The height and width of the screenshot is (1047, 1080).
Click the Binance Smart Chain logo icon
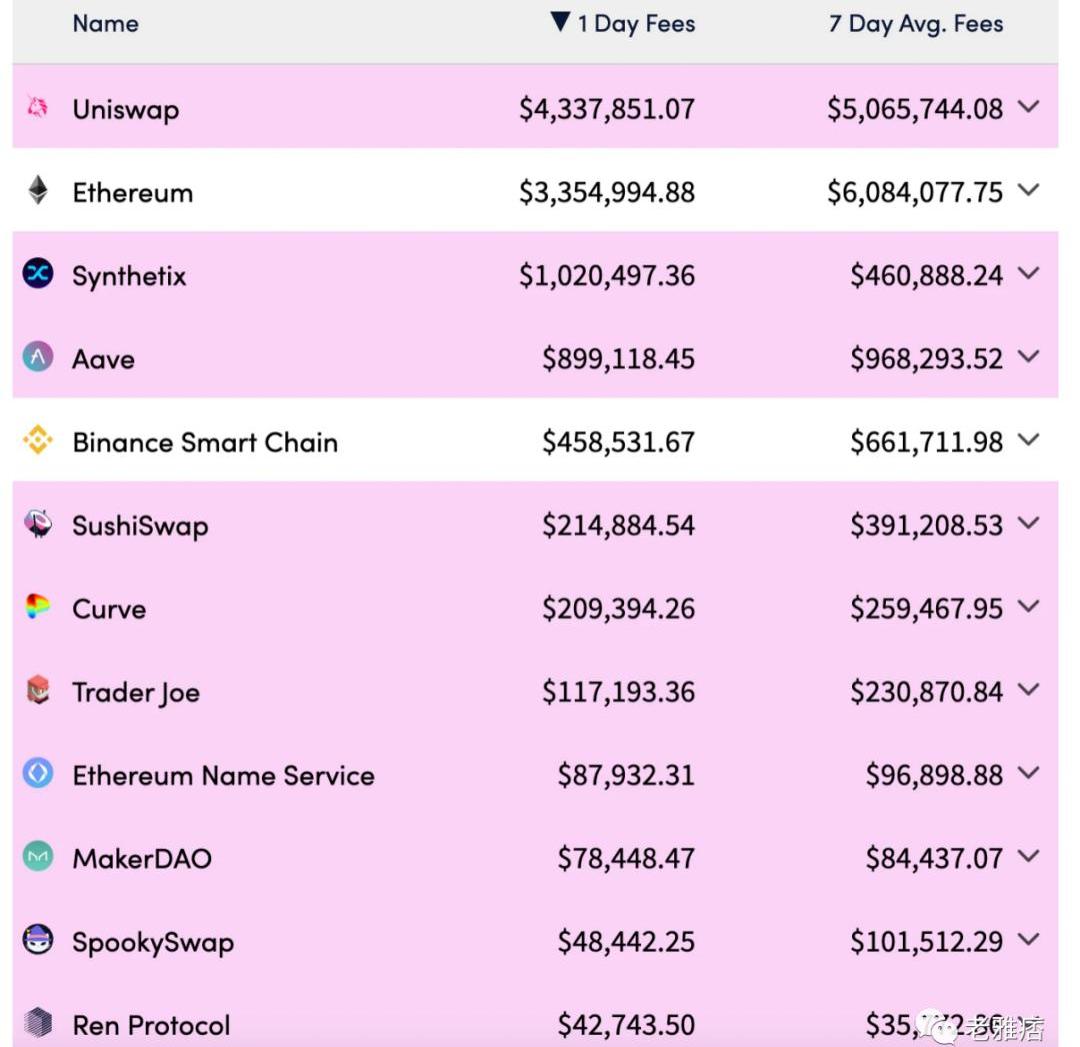coord(38,440)
